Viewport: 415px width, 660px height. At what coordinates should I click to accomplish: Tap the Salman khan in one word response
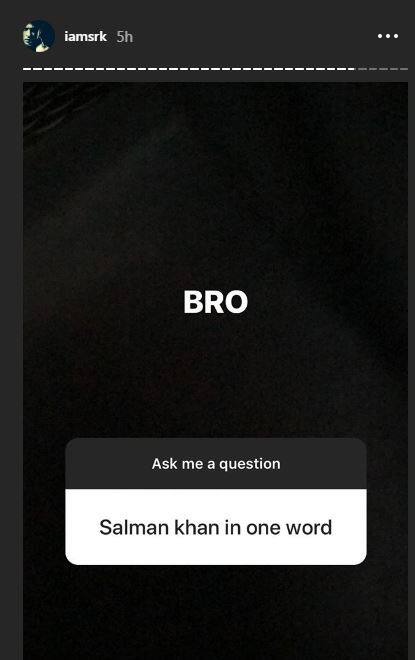[216, 527]
